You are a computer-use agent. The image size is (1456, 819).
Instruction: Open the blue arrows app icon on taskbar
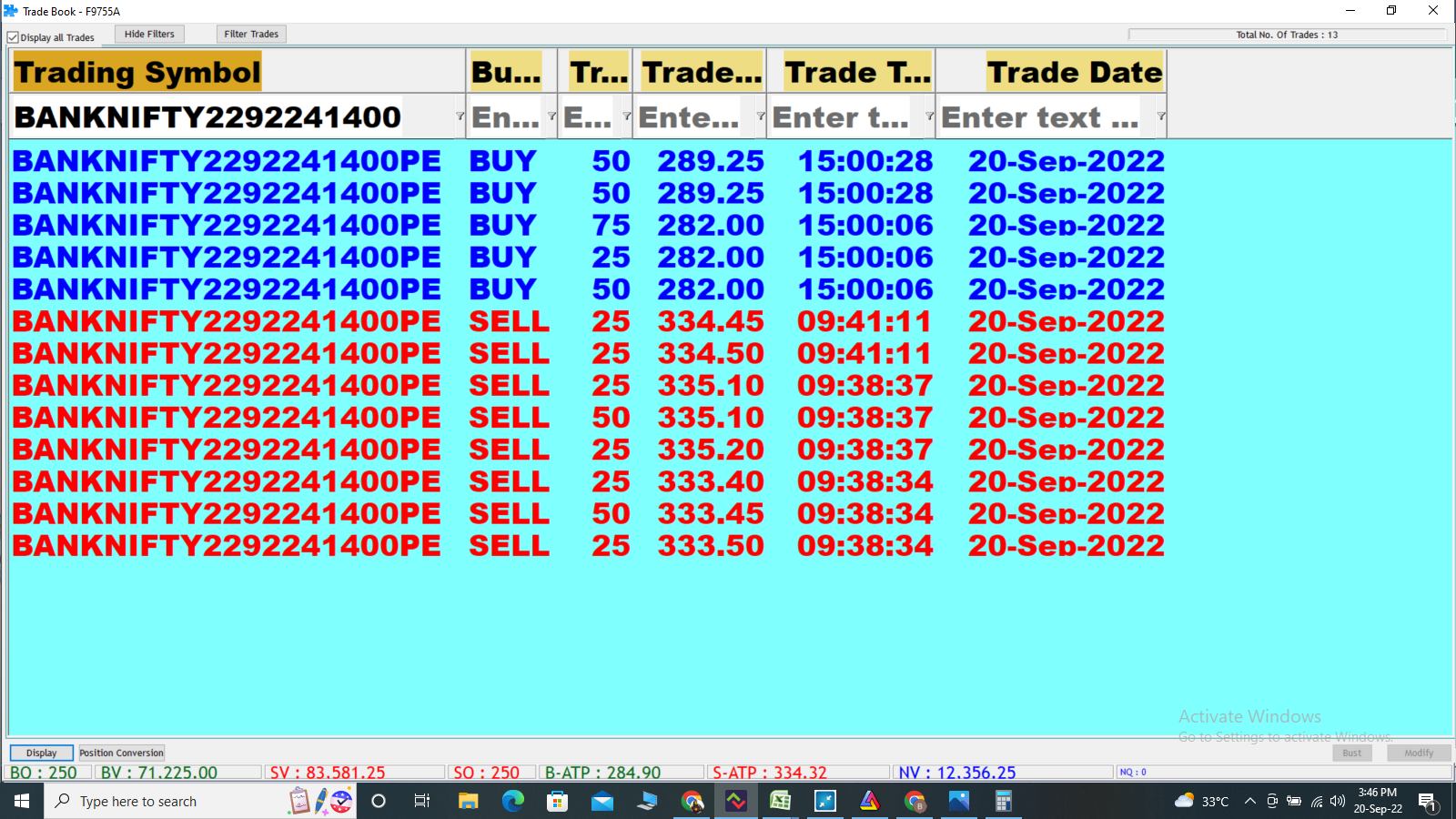825,801
